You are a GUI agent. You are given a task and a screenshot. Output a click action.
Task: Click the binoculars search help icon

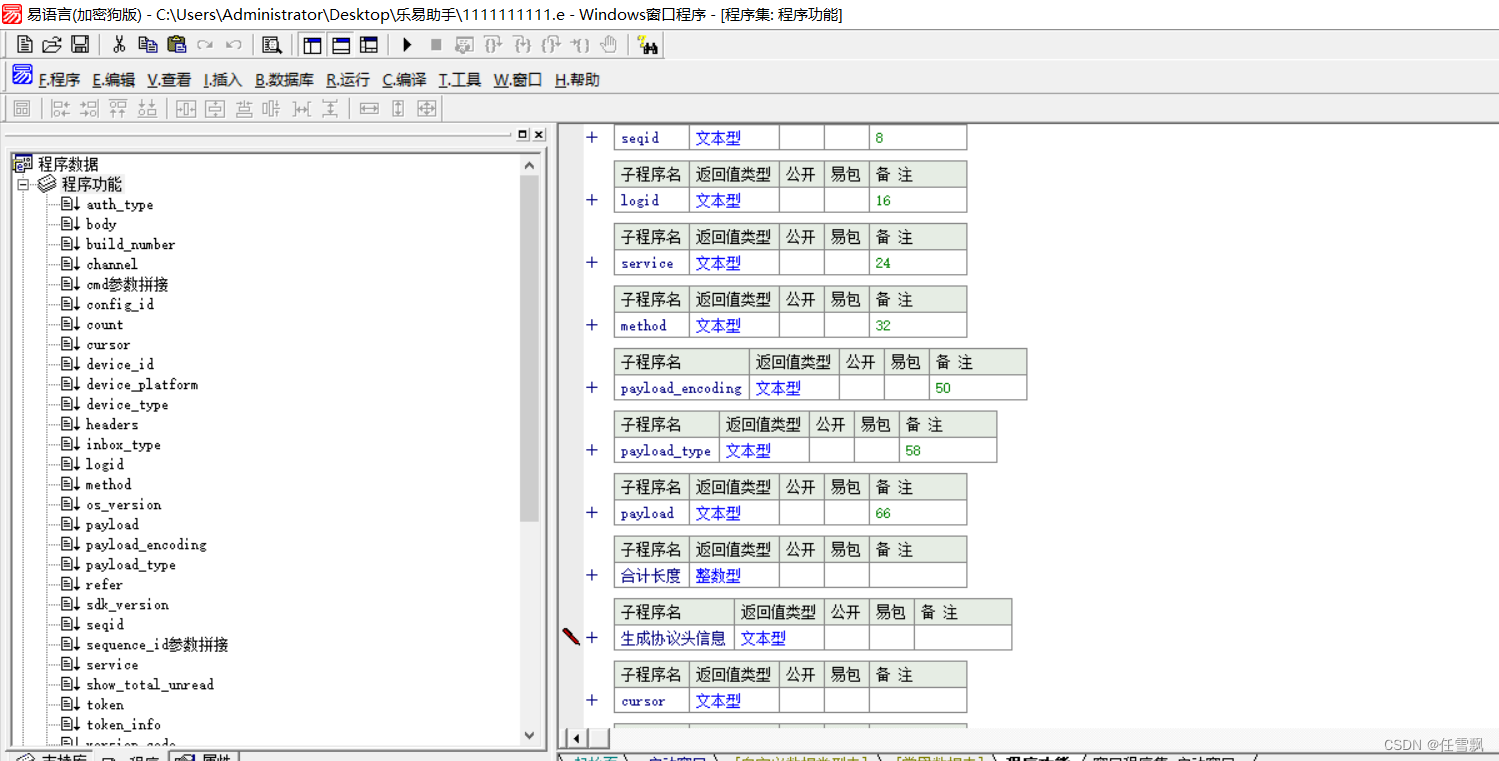(647, 45)
